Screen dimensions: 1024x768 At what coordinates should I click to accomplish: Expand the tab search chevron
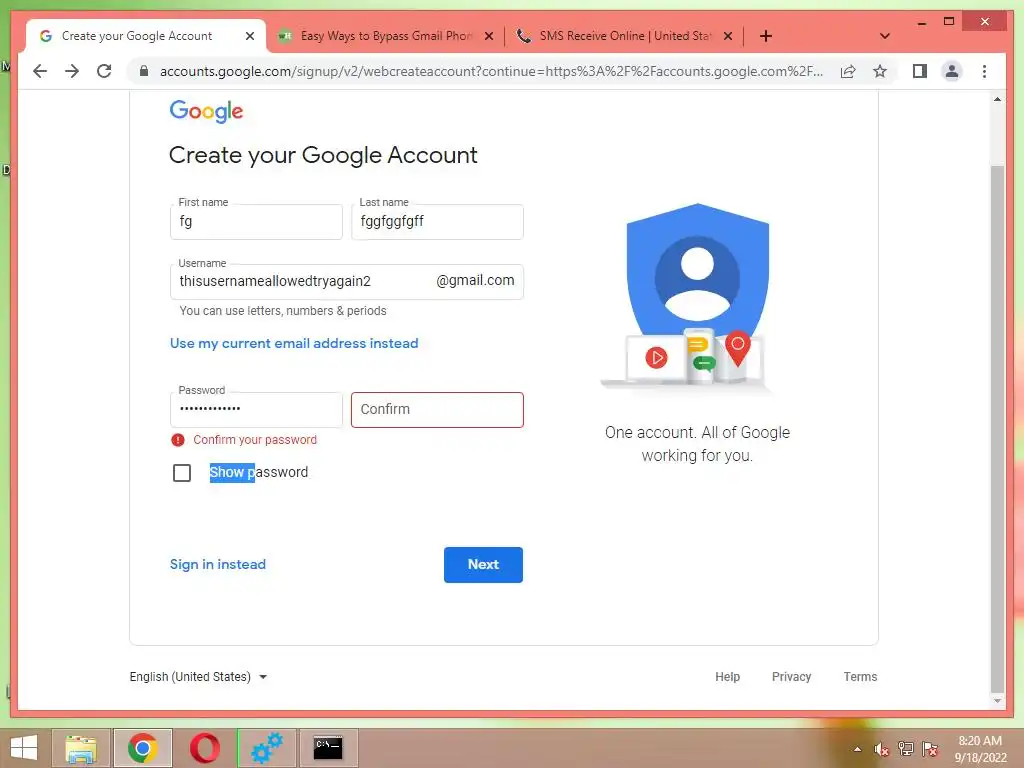(x=885, y=36)
